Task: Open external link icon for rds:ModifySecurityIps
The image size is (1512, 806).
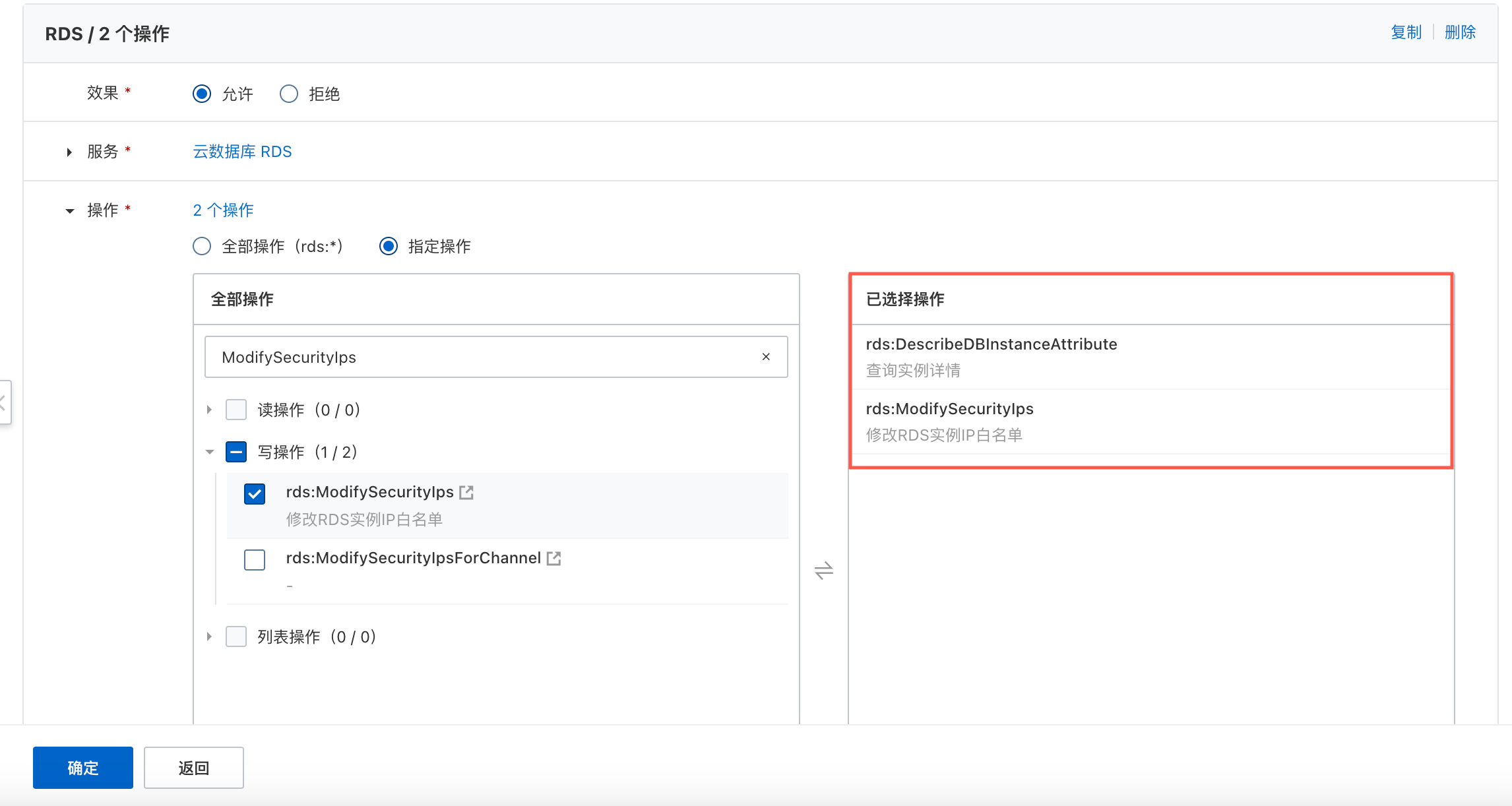Action: (x=466, y=493)
